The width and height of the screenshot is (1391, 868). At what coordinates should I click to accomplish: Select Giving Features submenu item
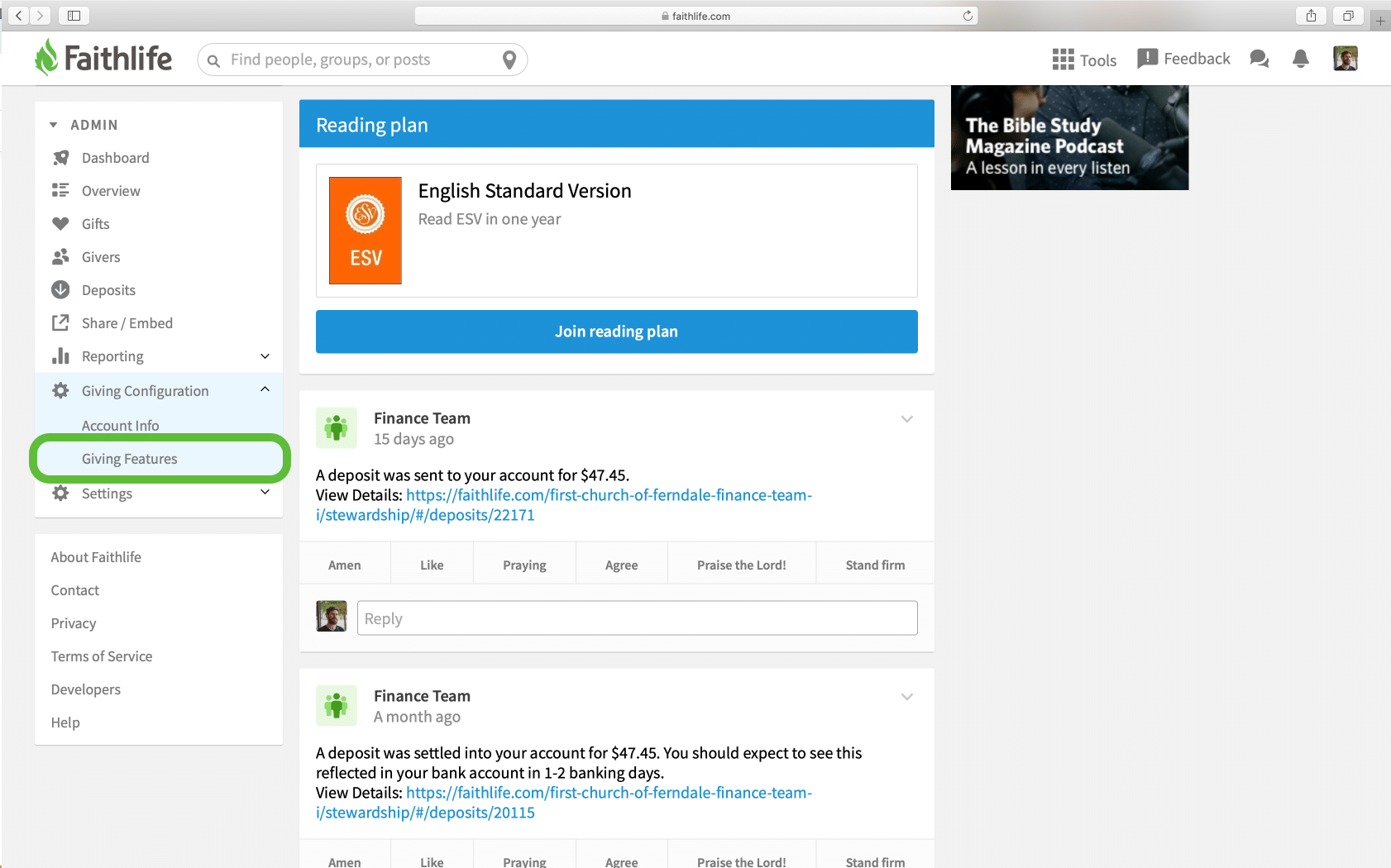(130, 459)
